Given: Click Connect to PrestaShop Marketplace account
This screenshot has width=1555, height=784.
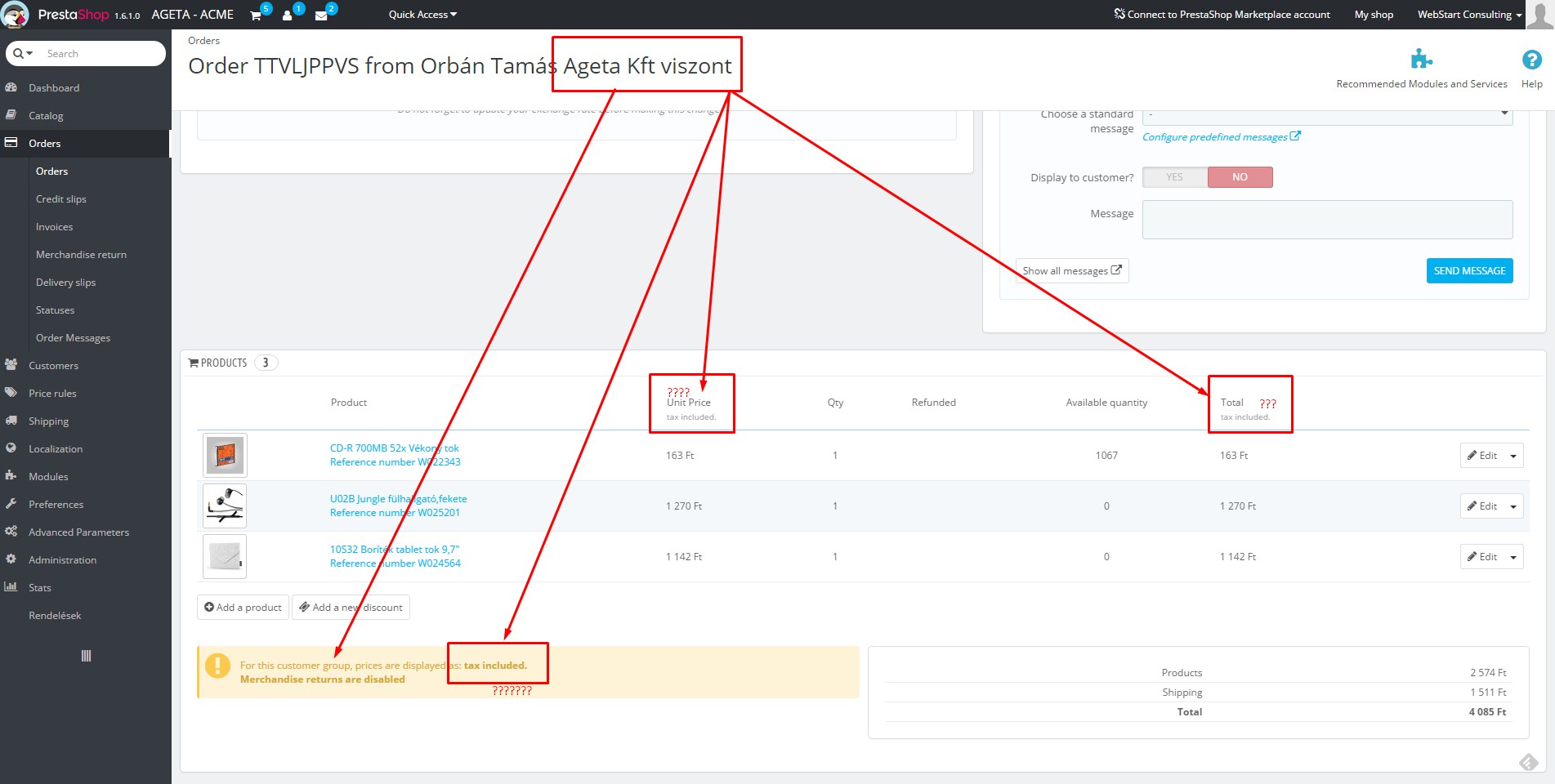Looking at the screenshot, I should (1222, 15).
